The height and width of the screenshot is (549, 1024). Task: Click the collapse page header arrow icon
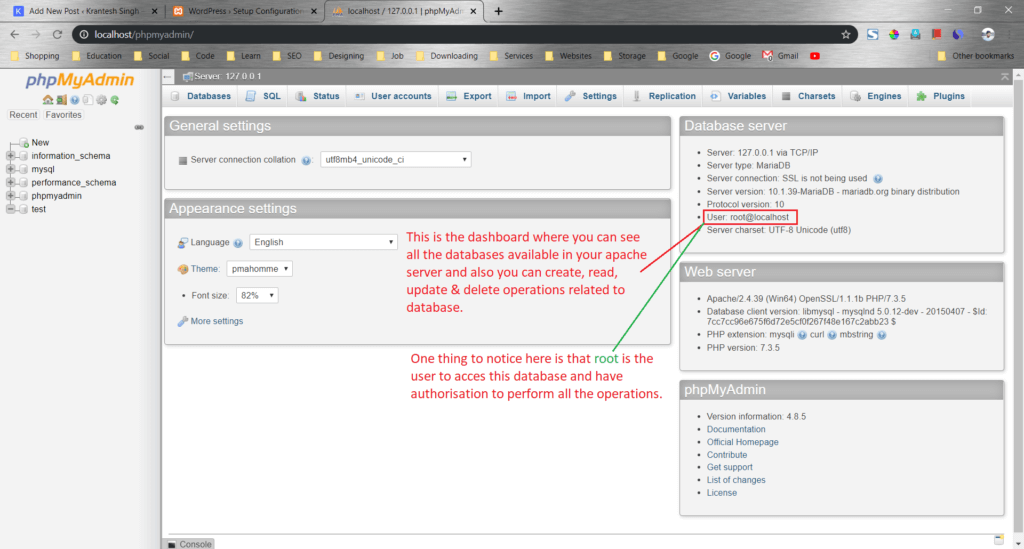click(1004, 77)
